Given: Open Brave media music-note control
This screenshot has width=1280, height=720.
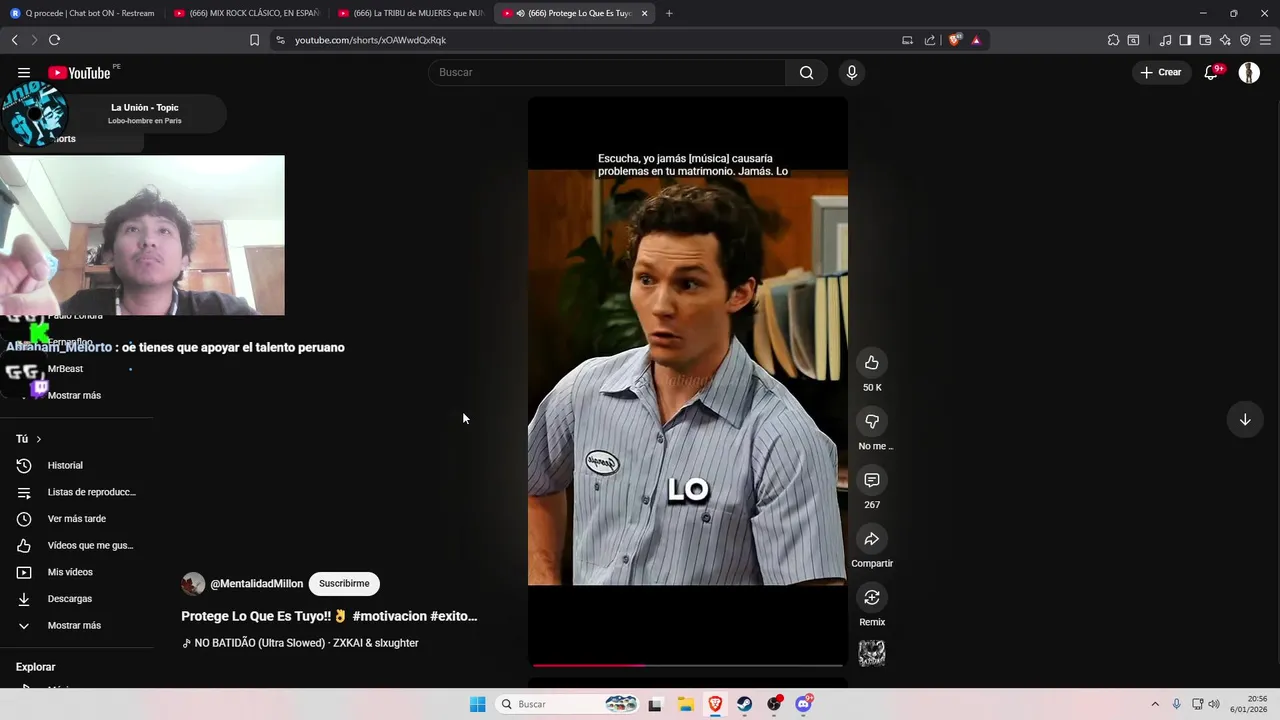Looking at the screenshot, I should pyautogui.click(x=1165, y=40).
